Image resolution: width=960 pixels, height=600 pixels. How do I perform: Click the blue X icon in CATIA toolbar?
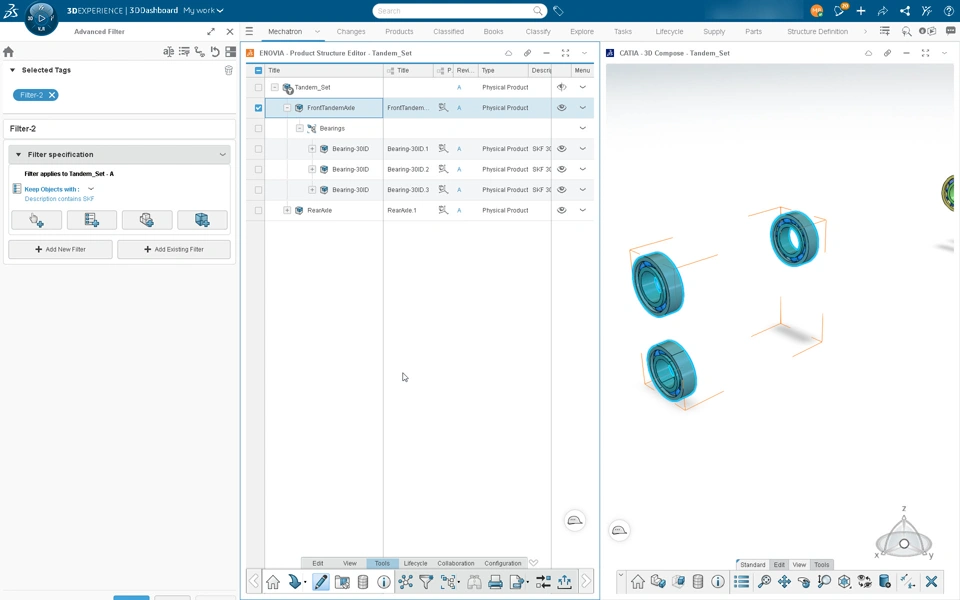coord(931,582)
